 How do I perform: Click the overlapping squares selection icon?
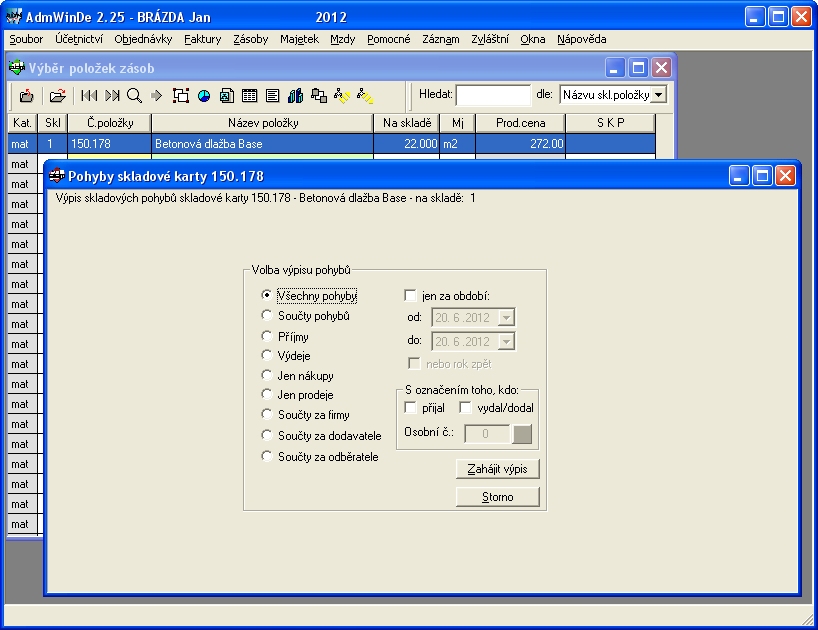point(181,95)
